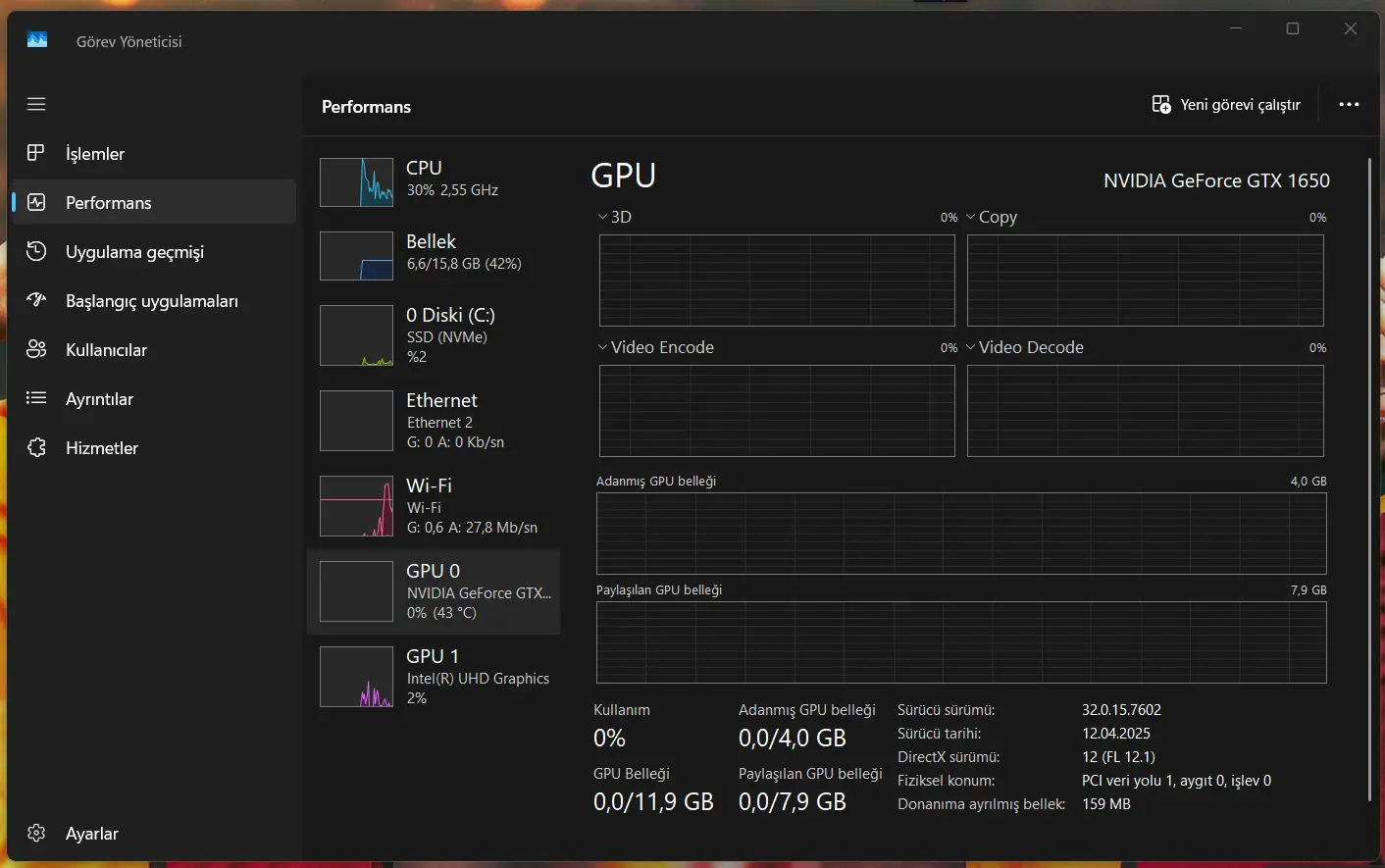Viewport: 1385px width, 868px height.
Task: Click the 6,6/15,8 GB (42%) memory text
Action: [x=464, y=264]
